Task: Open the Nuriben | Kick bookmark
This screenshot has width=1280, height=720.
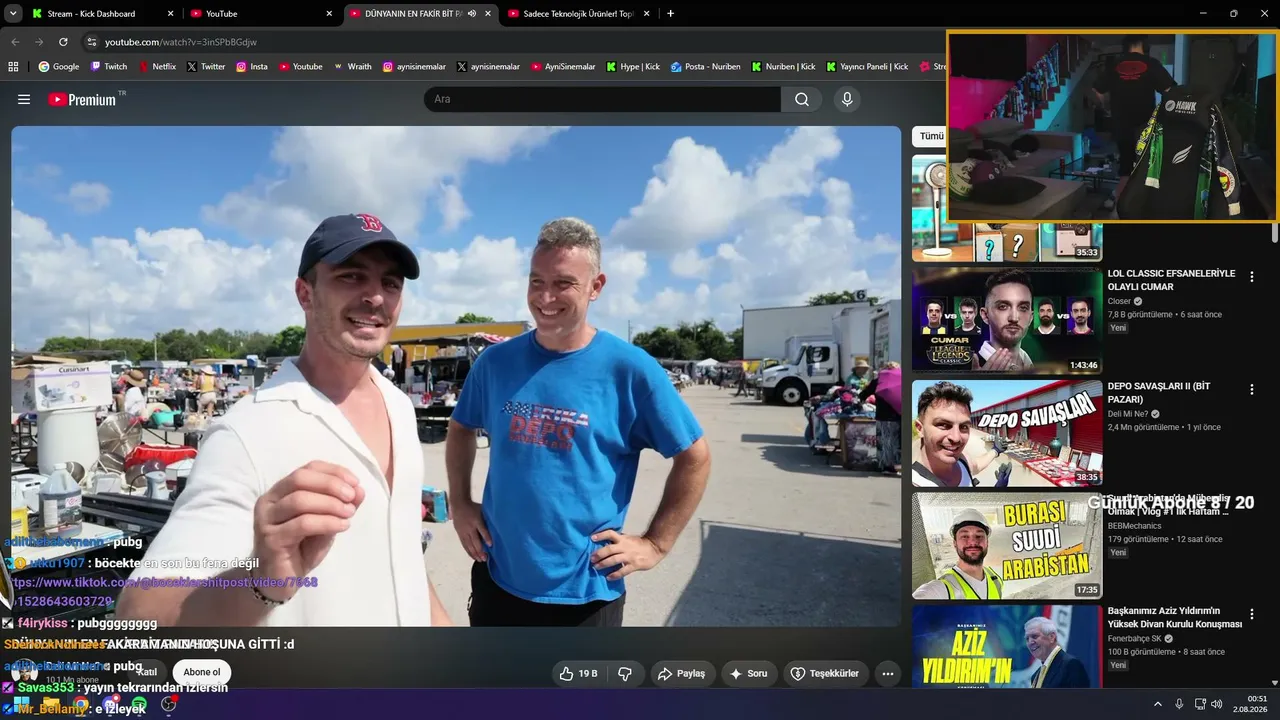Action: click(x=783, y=67)
